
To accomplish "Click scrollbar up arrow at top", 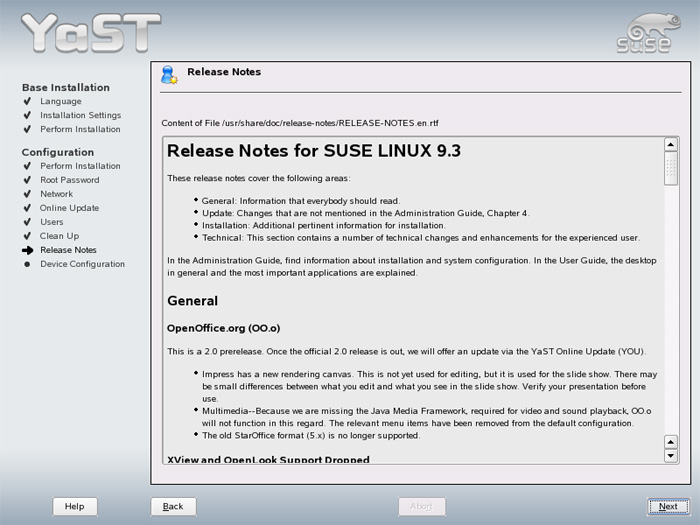I will [x=671, y=145].
